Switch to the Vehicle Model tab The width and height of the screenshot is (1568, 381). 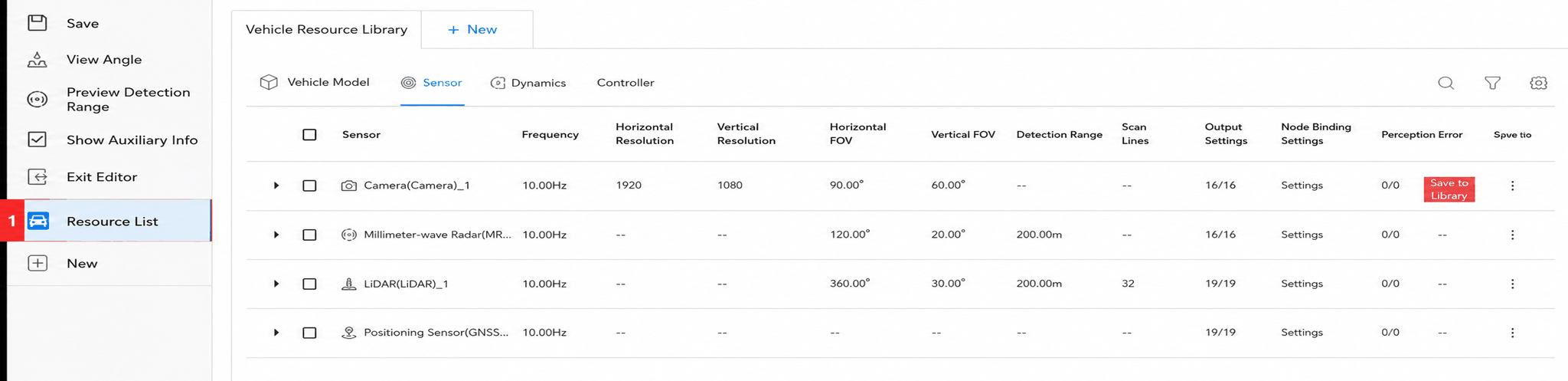click(x=315, y=82)
